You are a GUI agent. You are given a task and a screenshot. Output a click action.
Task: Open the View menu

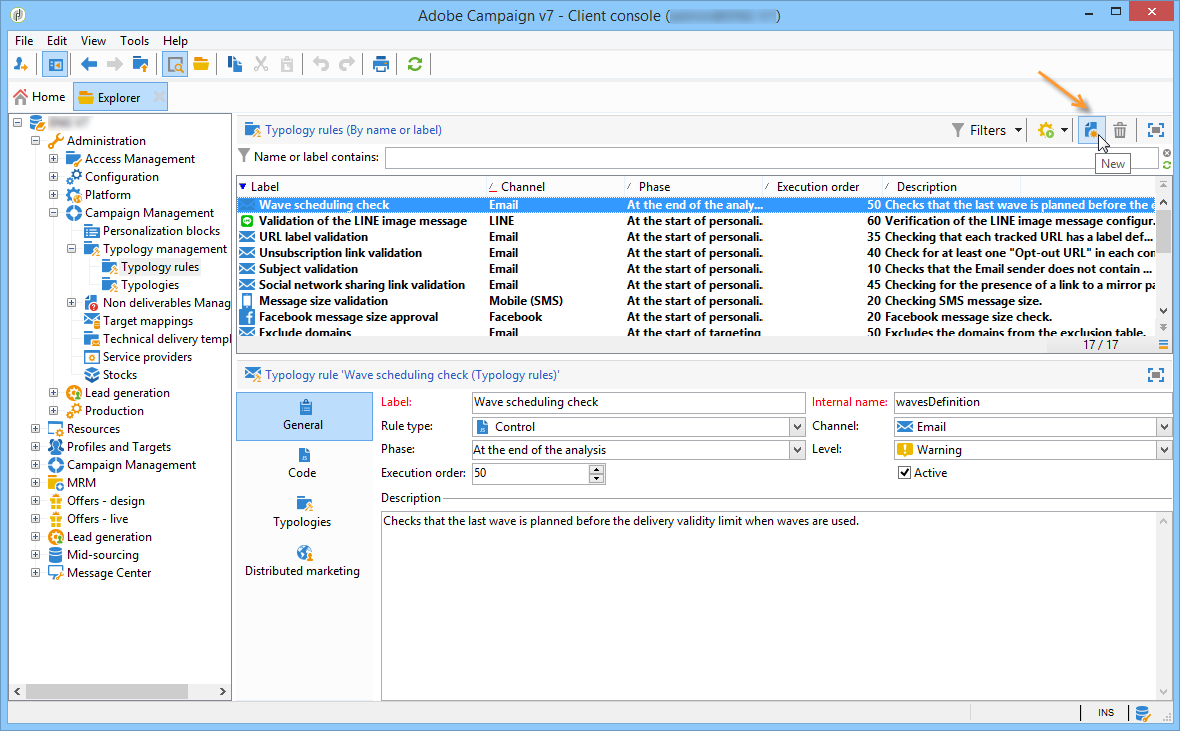coord(93,40)
